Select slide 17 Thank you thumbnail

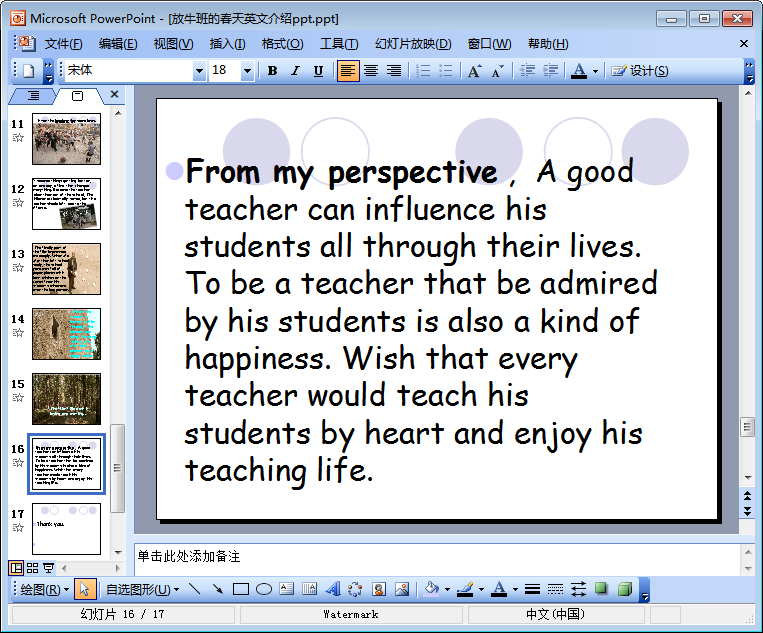coord(67,529)
